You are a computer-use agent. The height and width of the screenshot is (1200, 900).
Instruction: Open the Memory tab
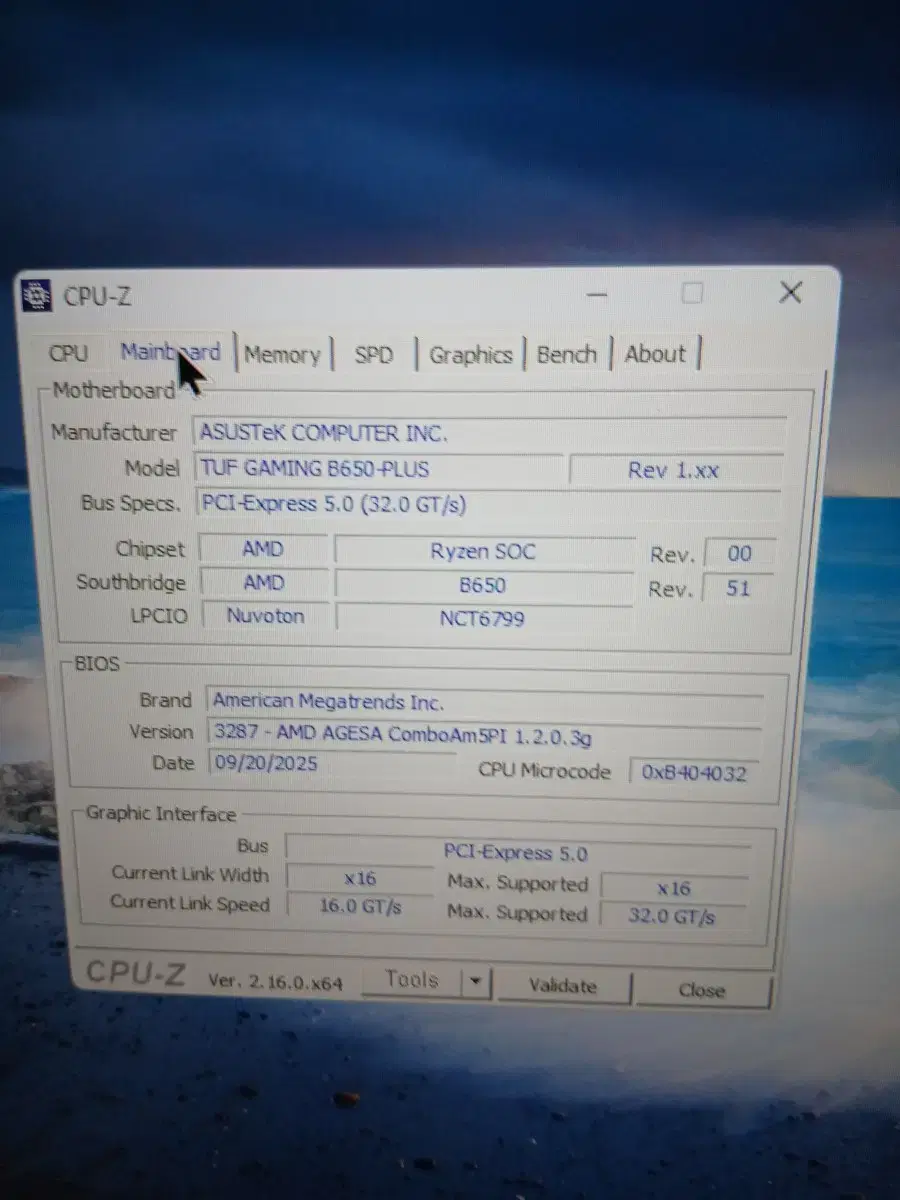click(282, 354)
